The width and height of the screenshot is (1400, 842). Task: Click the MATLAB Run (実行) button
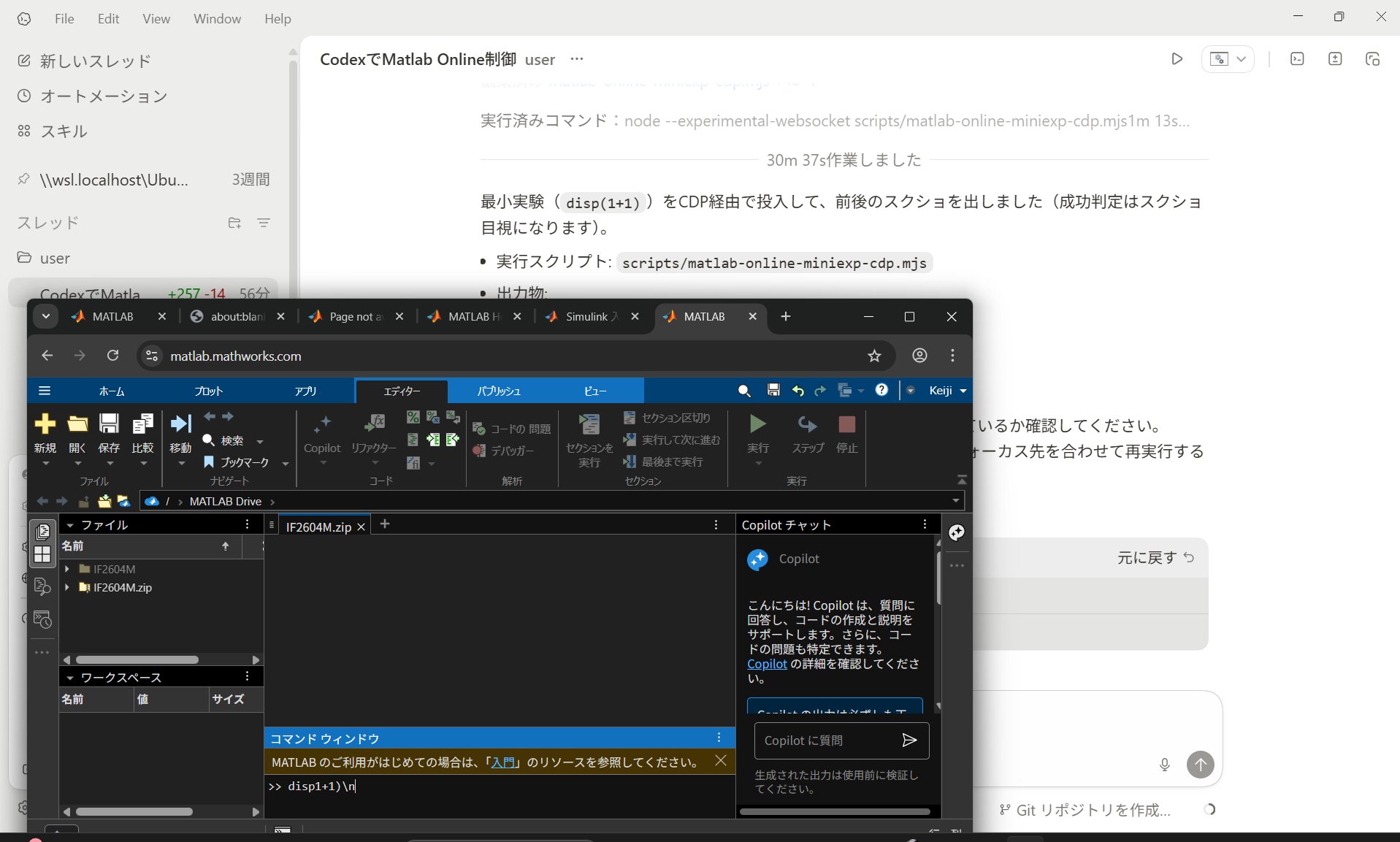coord(757,425)
